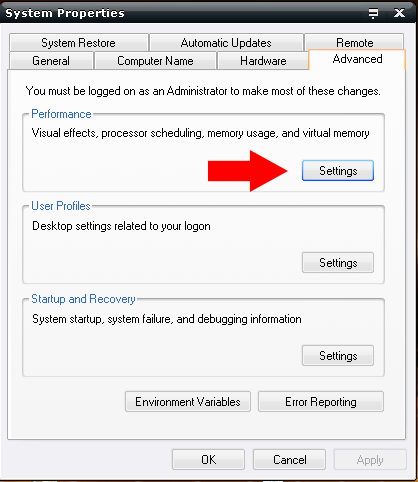
Task: Click the Environment Variables button
Action: coord(188,402)
